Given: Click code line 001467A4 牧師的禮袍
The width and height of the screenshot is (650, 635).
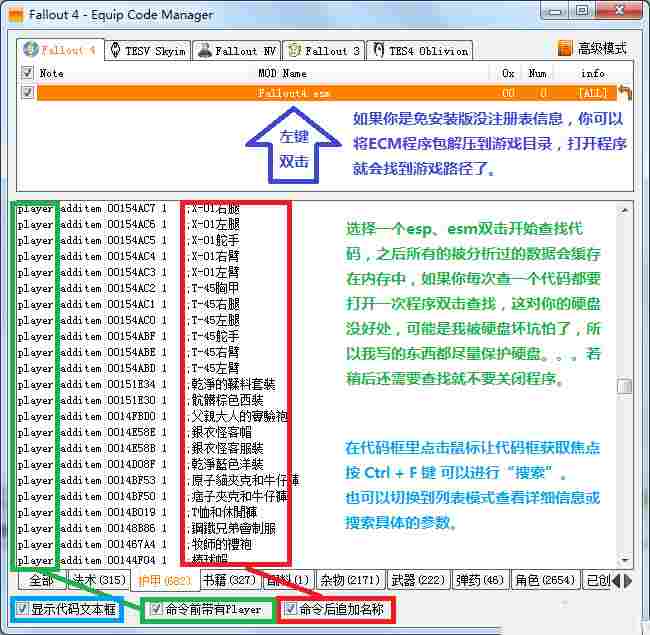Looking at the screenshot, I should (x=134, y=545).
